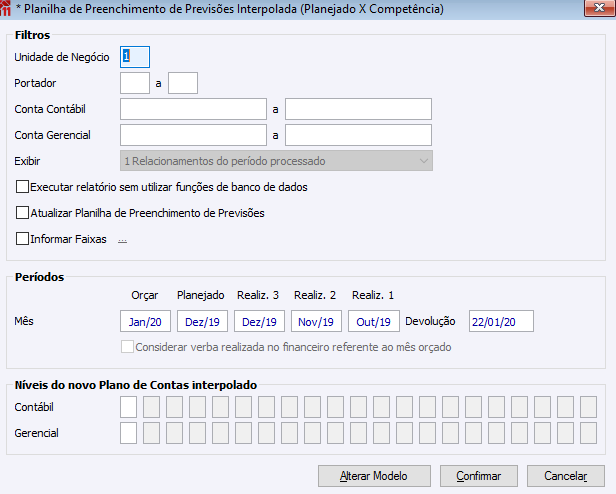Click the first Gerencial level box
616x494 pixels.
128,433
